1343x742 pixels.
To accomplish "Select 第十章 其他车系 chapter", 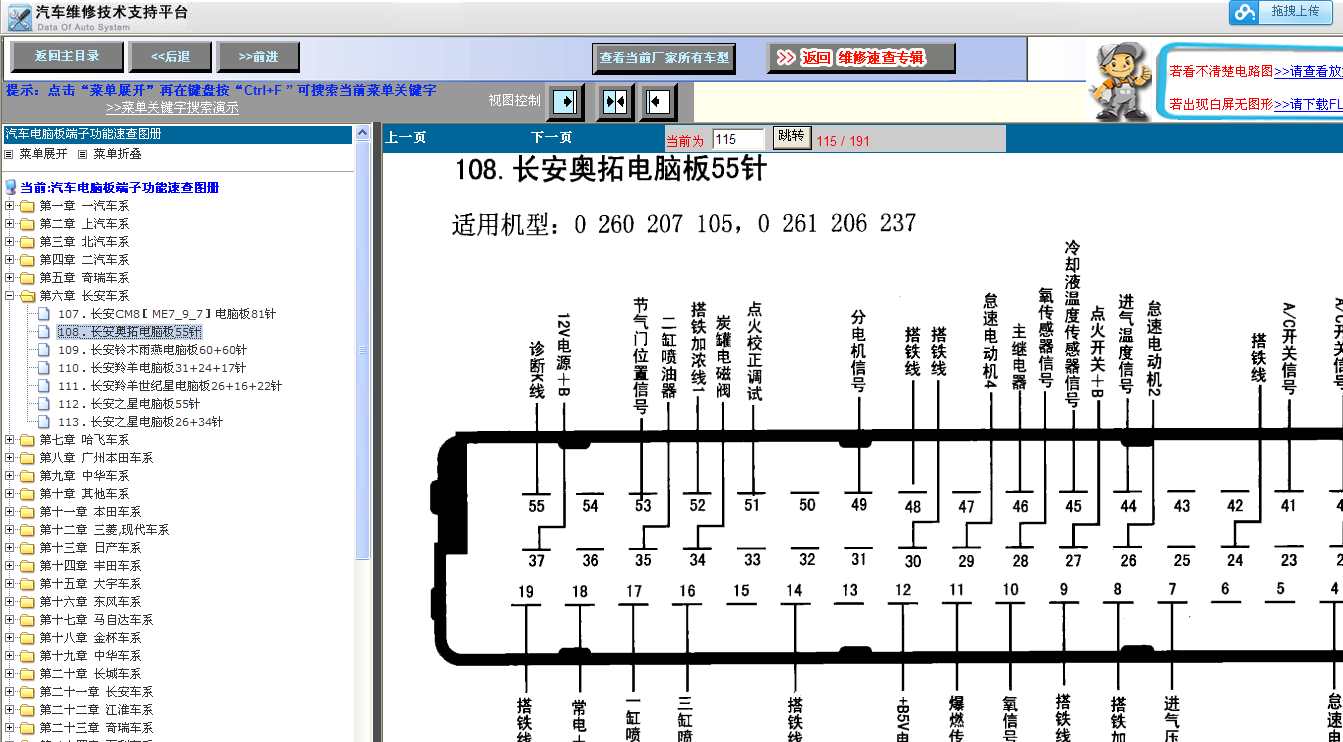I will tap(84, 494).
